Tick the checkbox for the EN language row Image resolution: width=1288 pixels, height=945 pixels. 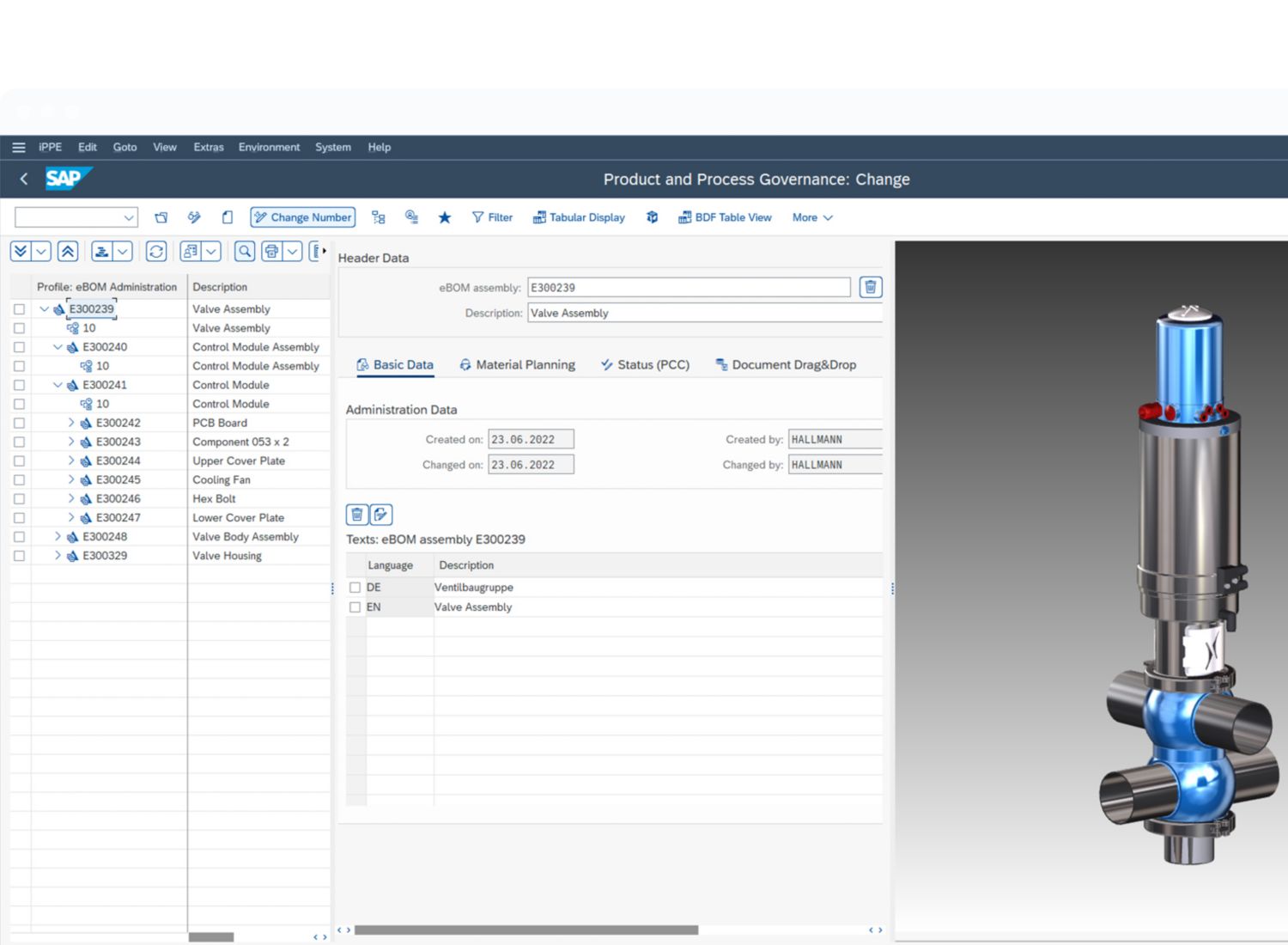pos(355,607)
